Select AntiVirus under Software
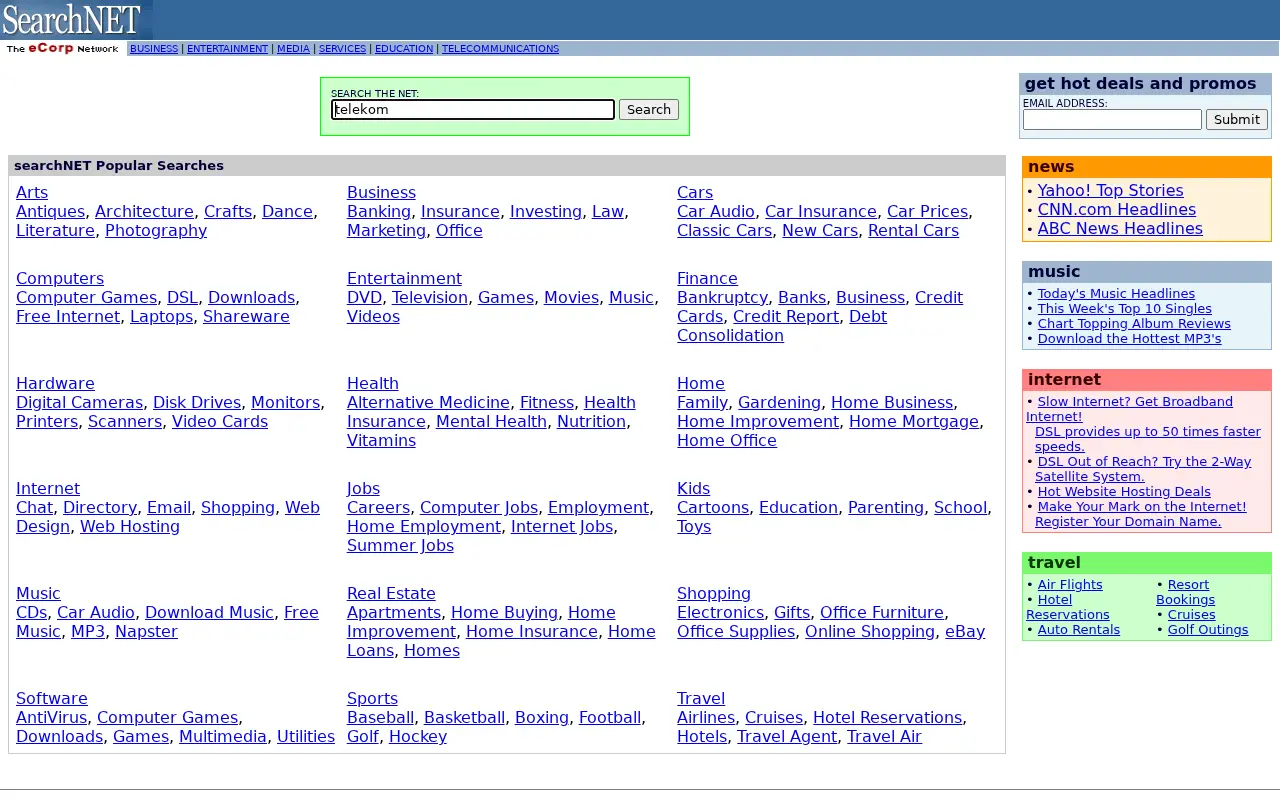1280x800 pixels. 51,718
